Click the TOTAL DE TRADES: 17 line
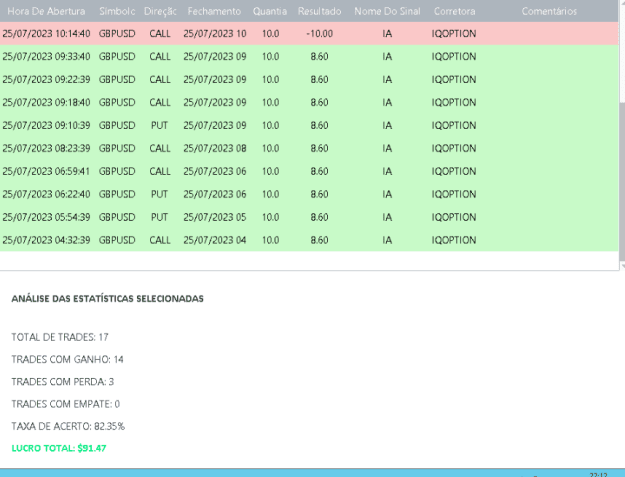Image resolution: width=625 pixels, height=477 pixels. 60,337
